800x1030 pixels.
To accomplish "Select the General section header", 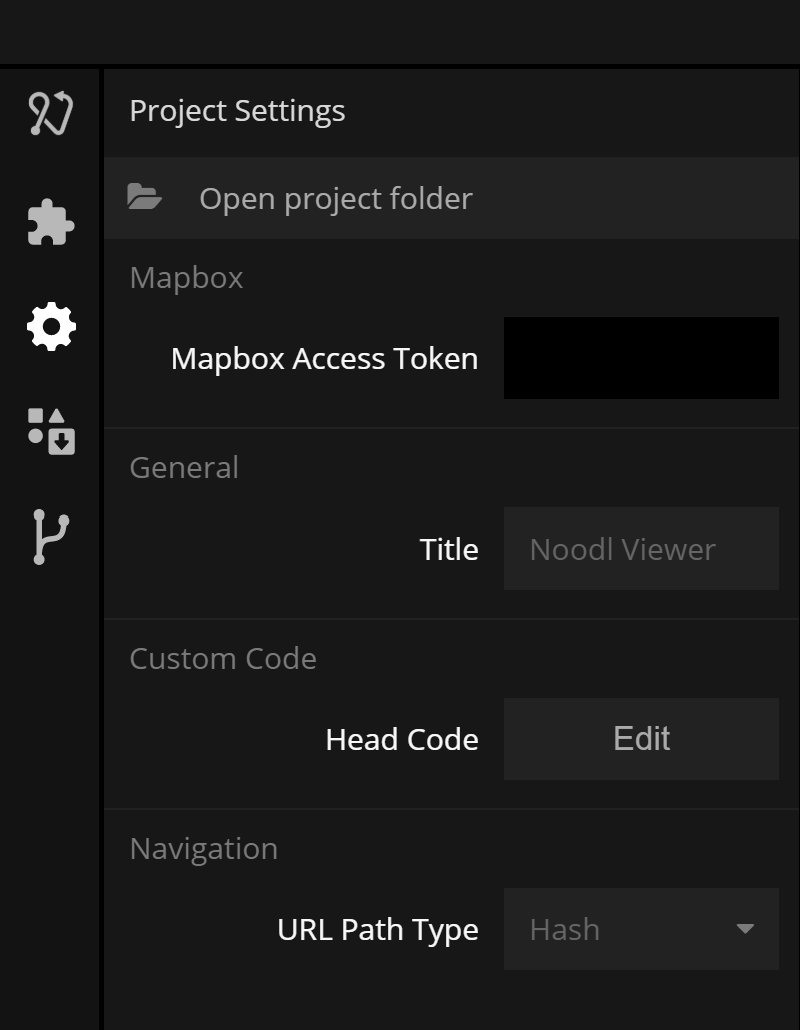I will pos(184,468).
